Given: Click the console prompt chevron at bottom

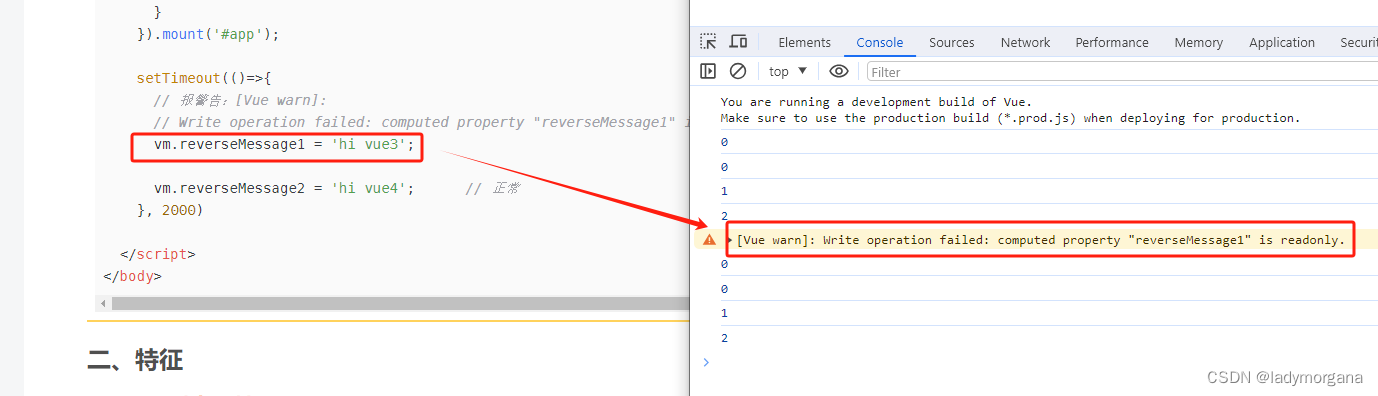Looking at the screenshot, I should coord(706,362).
